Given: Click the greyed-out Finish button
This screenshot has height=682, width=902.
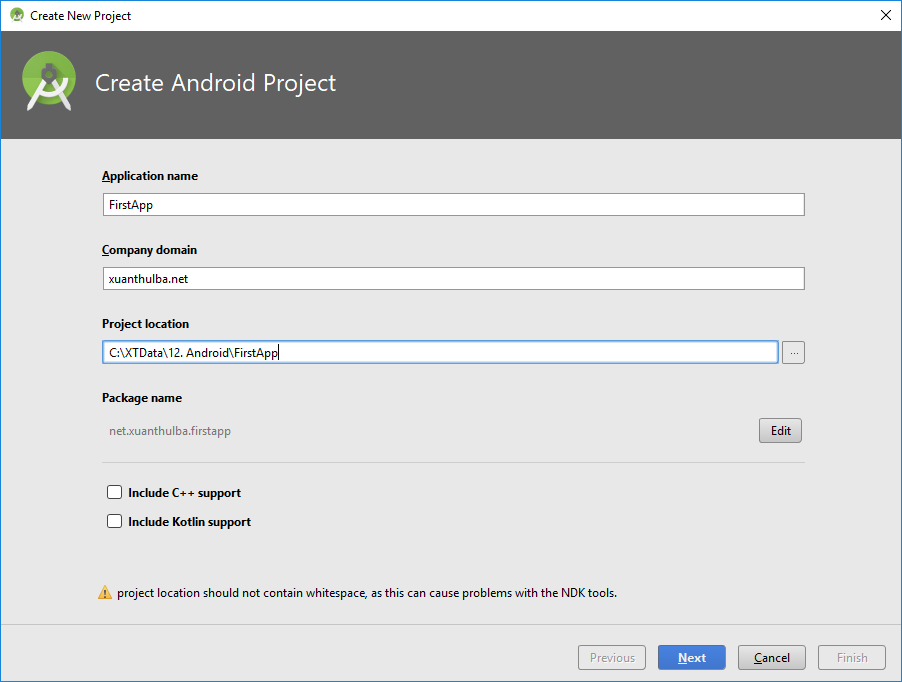Looking at the screenshot, I should (x=852, y=658).
